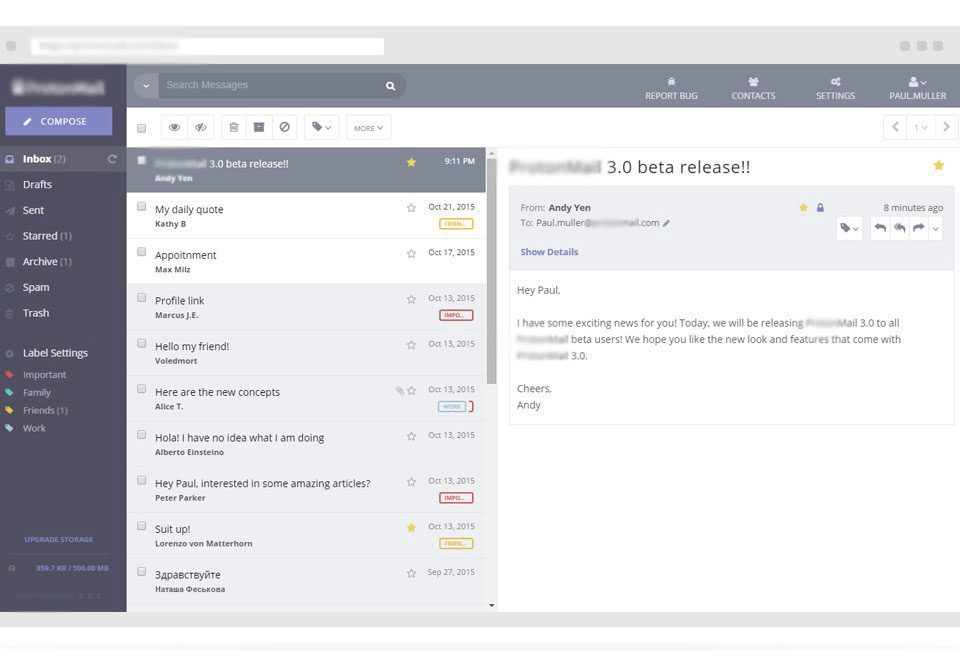Filter by the green Family label
The width and height of the screenshot is (960, 670).
pos(37,393)
